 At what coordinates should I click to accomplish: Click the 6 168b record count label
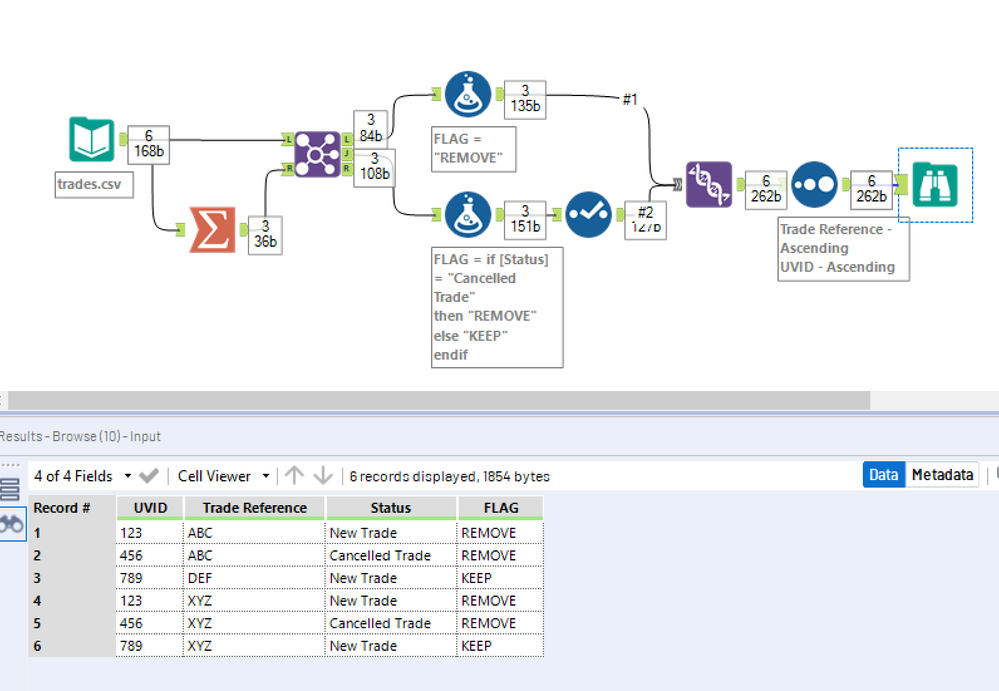pos(148,145)
